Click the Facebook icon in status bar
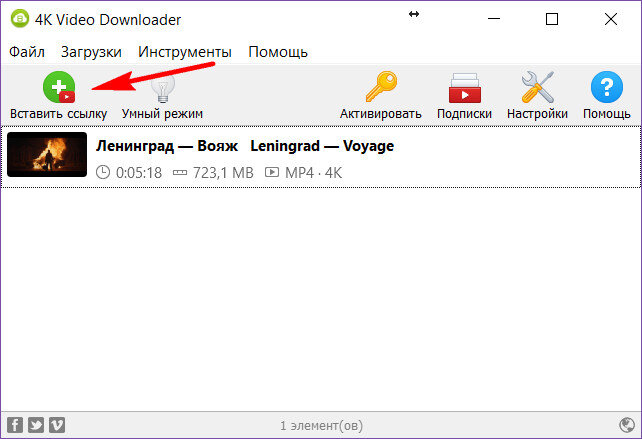Viewport: 642px width, 439px height. [15, 425]
